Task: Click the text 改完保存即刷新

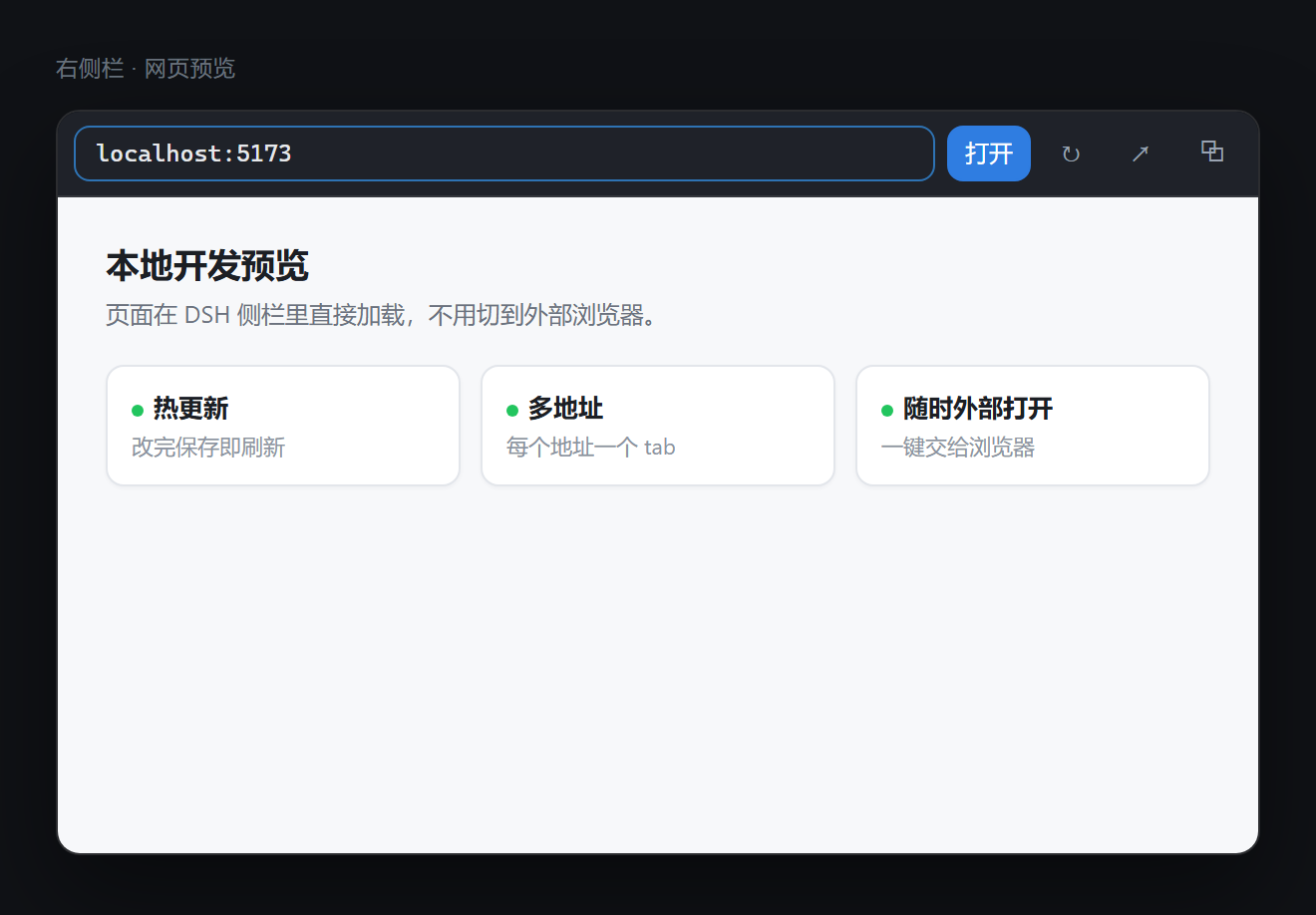Action: point(208,448)
